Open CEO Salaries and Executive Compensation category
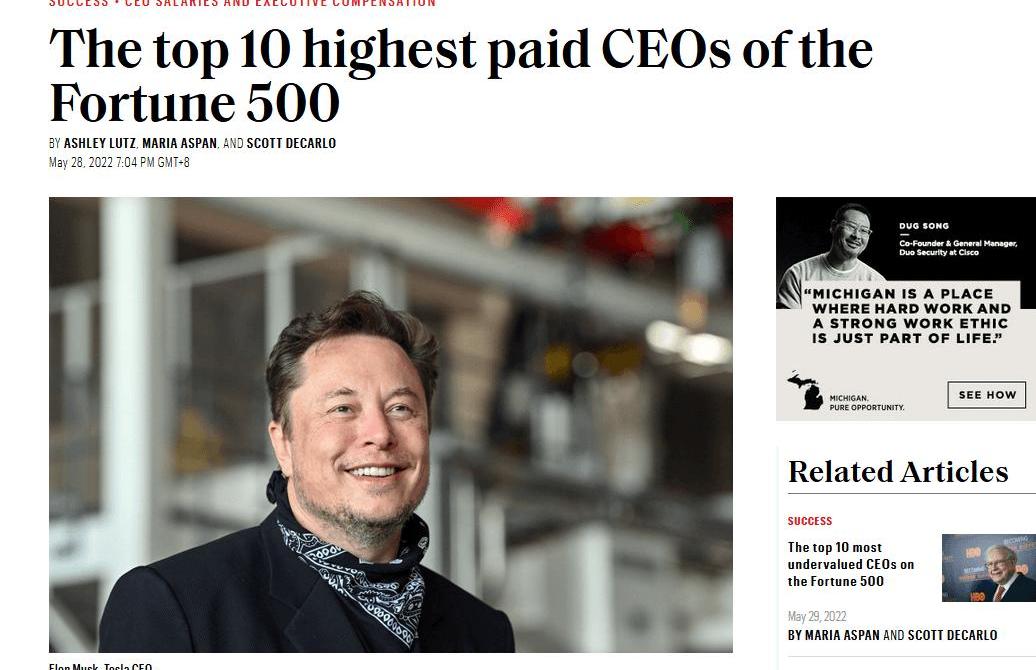Viewport: 1036px width, 670px height. tap(280, 3)
